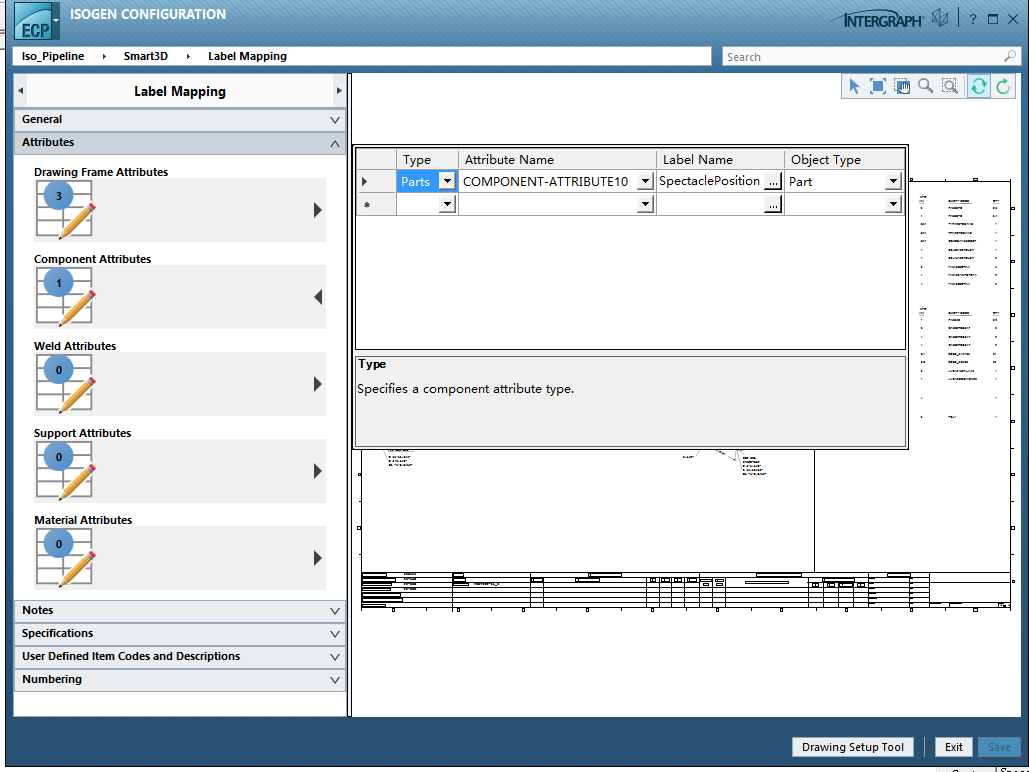This screenshot has width=1029, height=772.
Task: Toggle the auto refresh sync icon
Action: coord(978,86)
